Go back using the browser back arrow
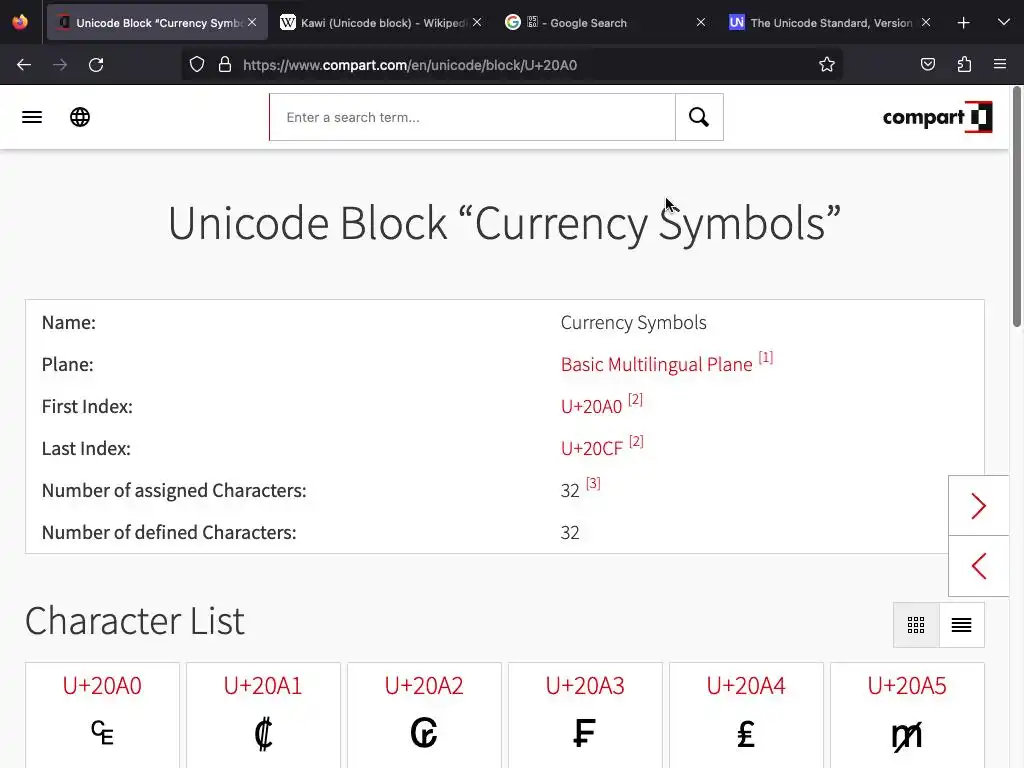 pyautogui.click(x=24, y=65)
